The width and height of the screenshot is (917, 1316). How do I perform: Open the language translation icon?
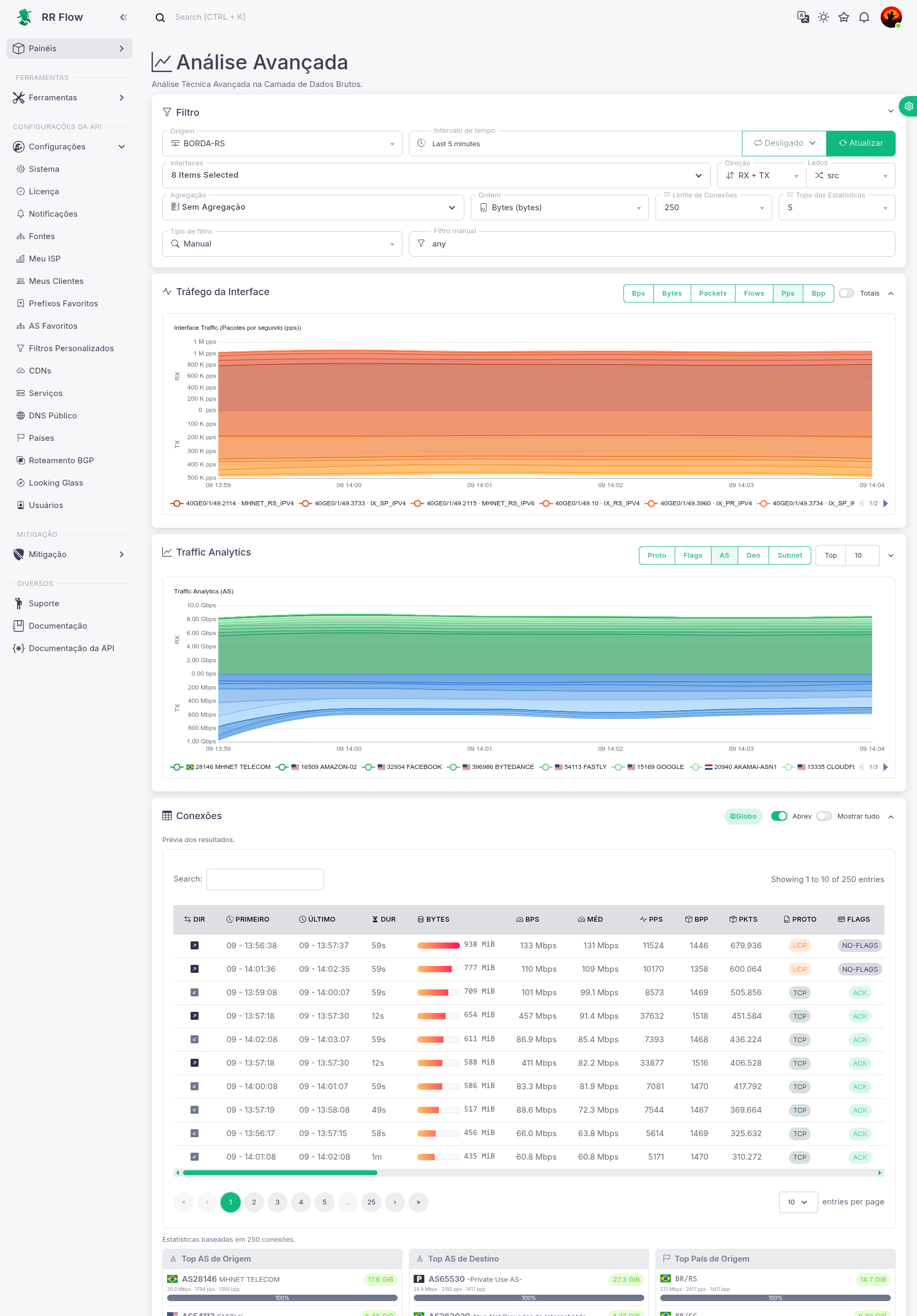pyautogui.click(x=803, y=17)
